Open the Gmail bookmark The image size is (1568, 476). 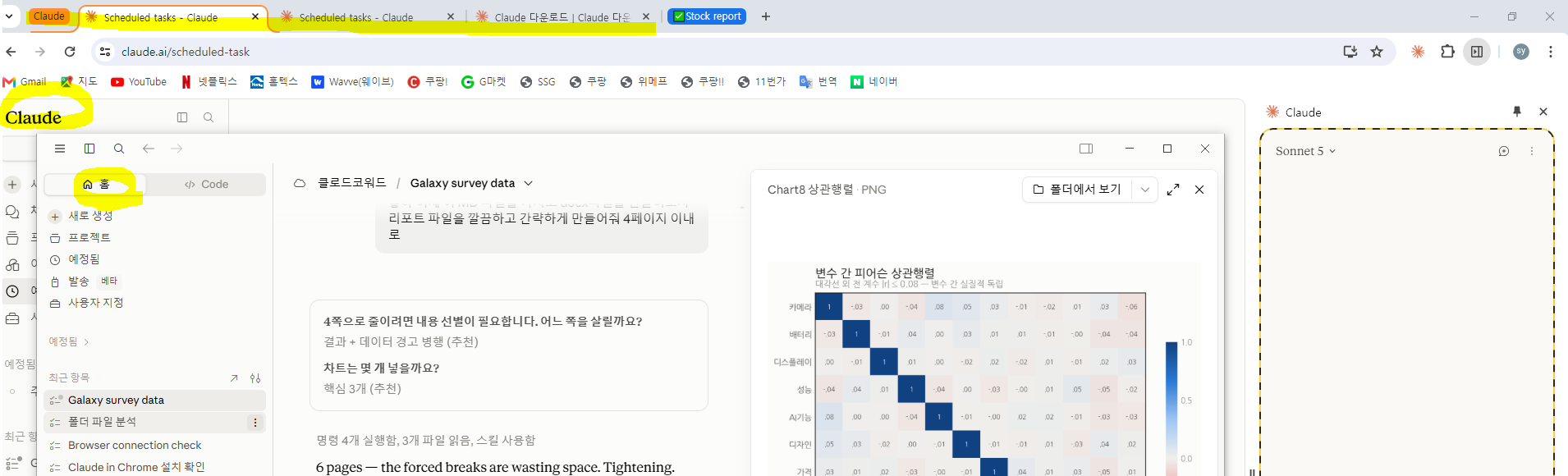pyautogui.click(x=25, y=82)
